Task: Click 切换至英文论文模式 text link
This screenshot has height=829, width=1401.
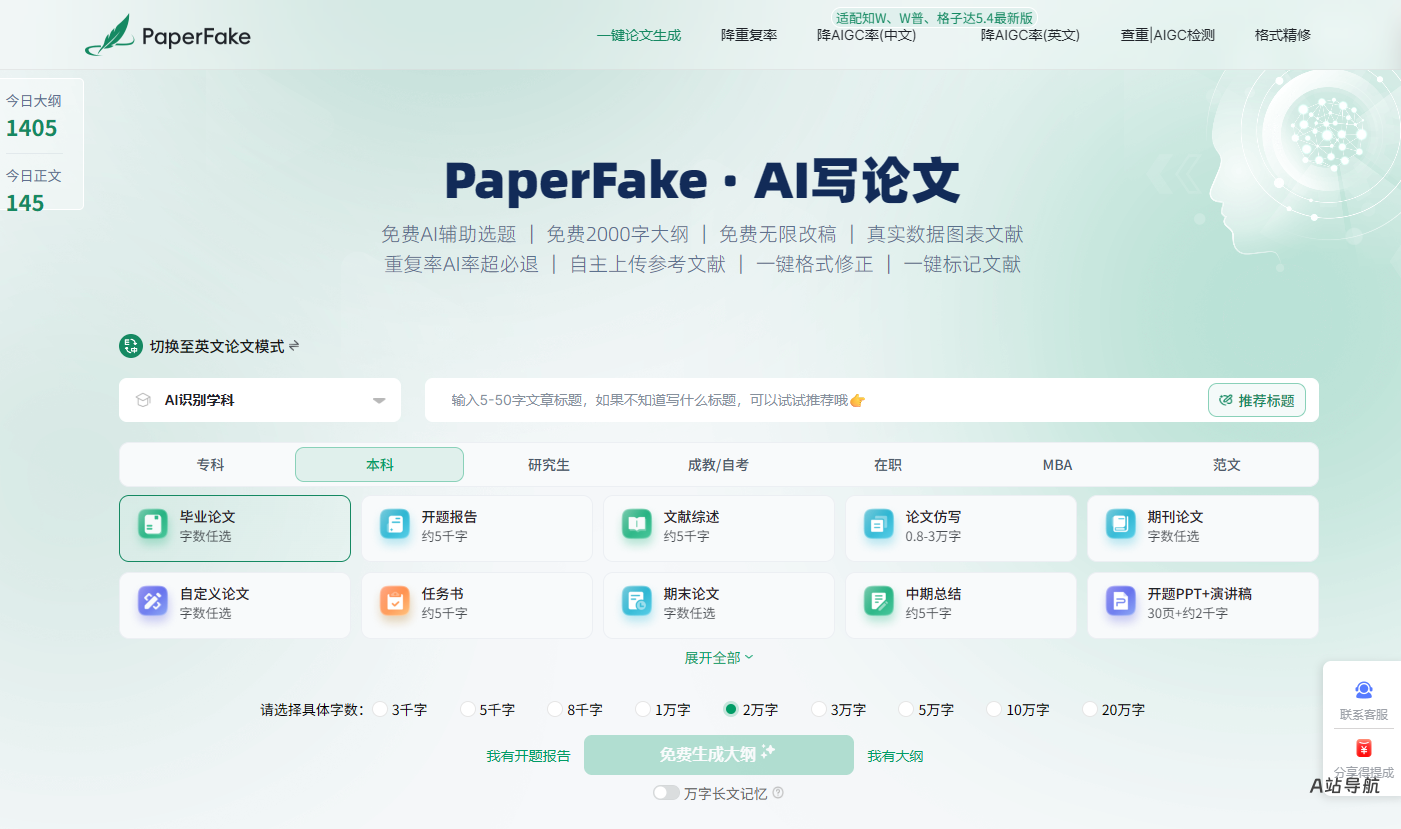Action: tap(217, 346)
